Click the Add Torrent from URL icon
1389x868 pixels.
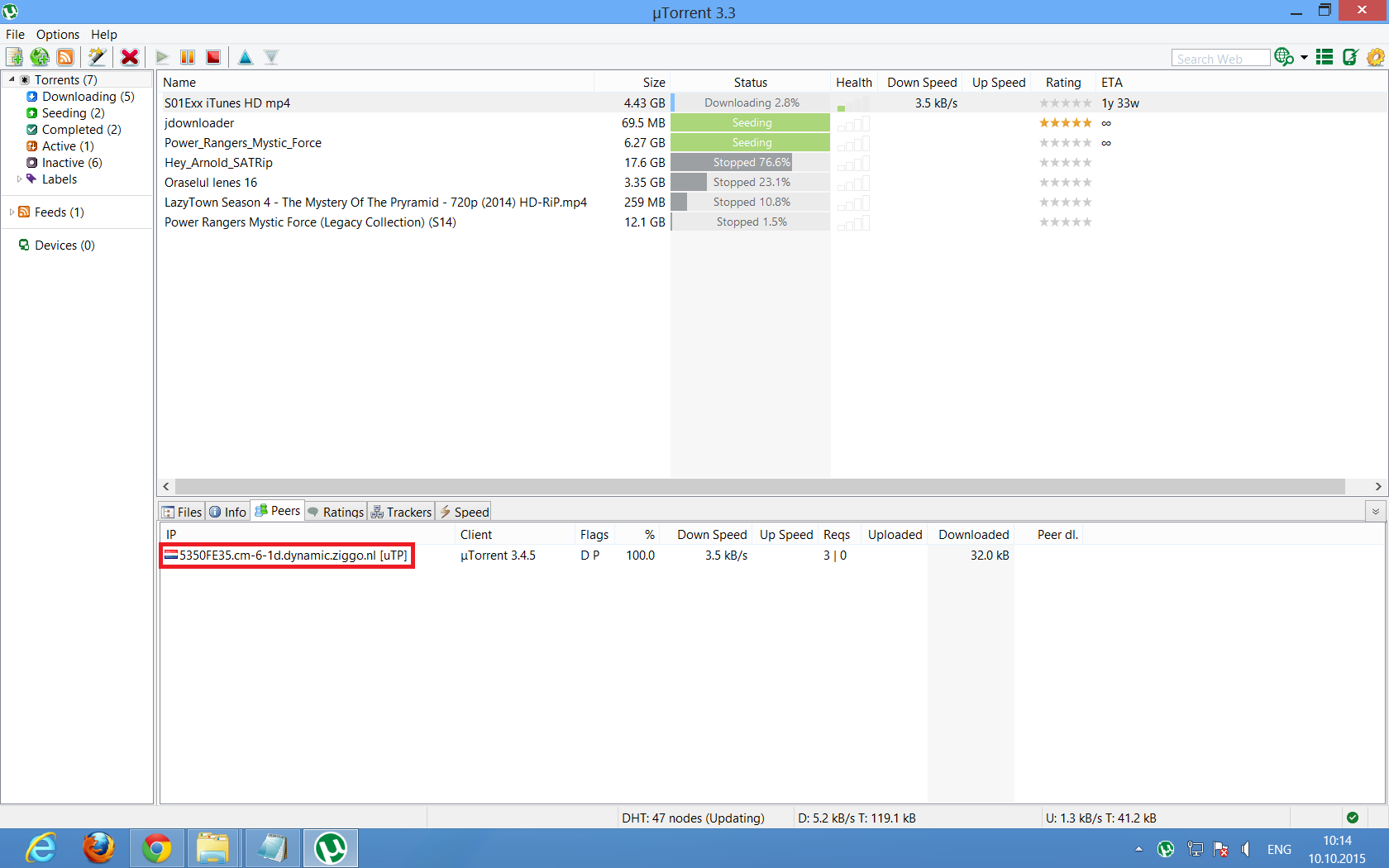click(39, 57)
